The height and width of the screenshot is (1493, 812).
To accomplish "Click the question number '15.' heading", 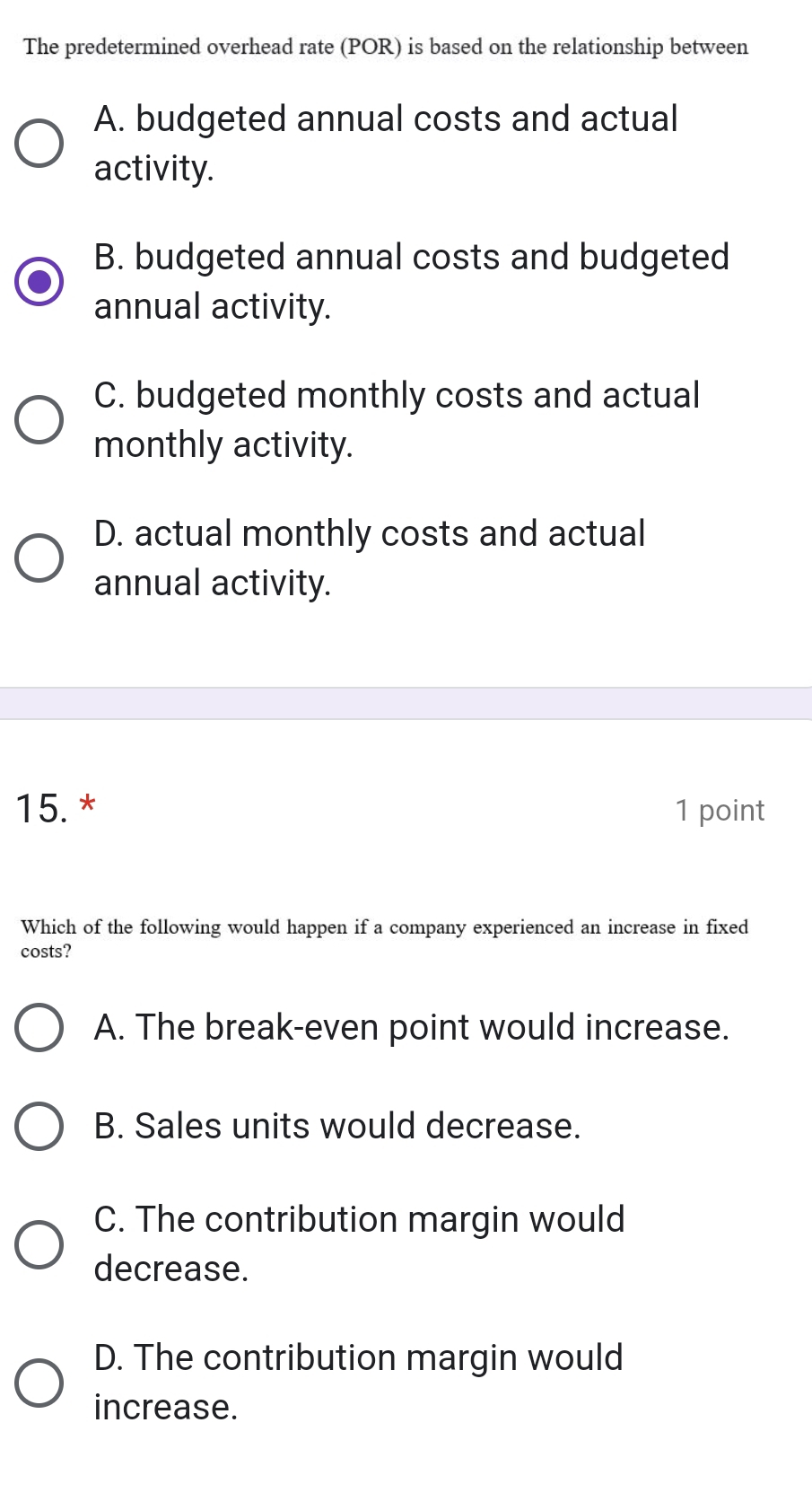I will [x=41, y=809].
